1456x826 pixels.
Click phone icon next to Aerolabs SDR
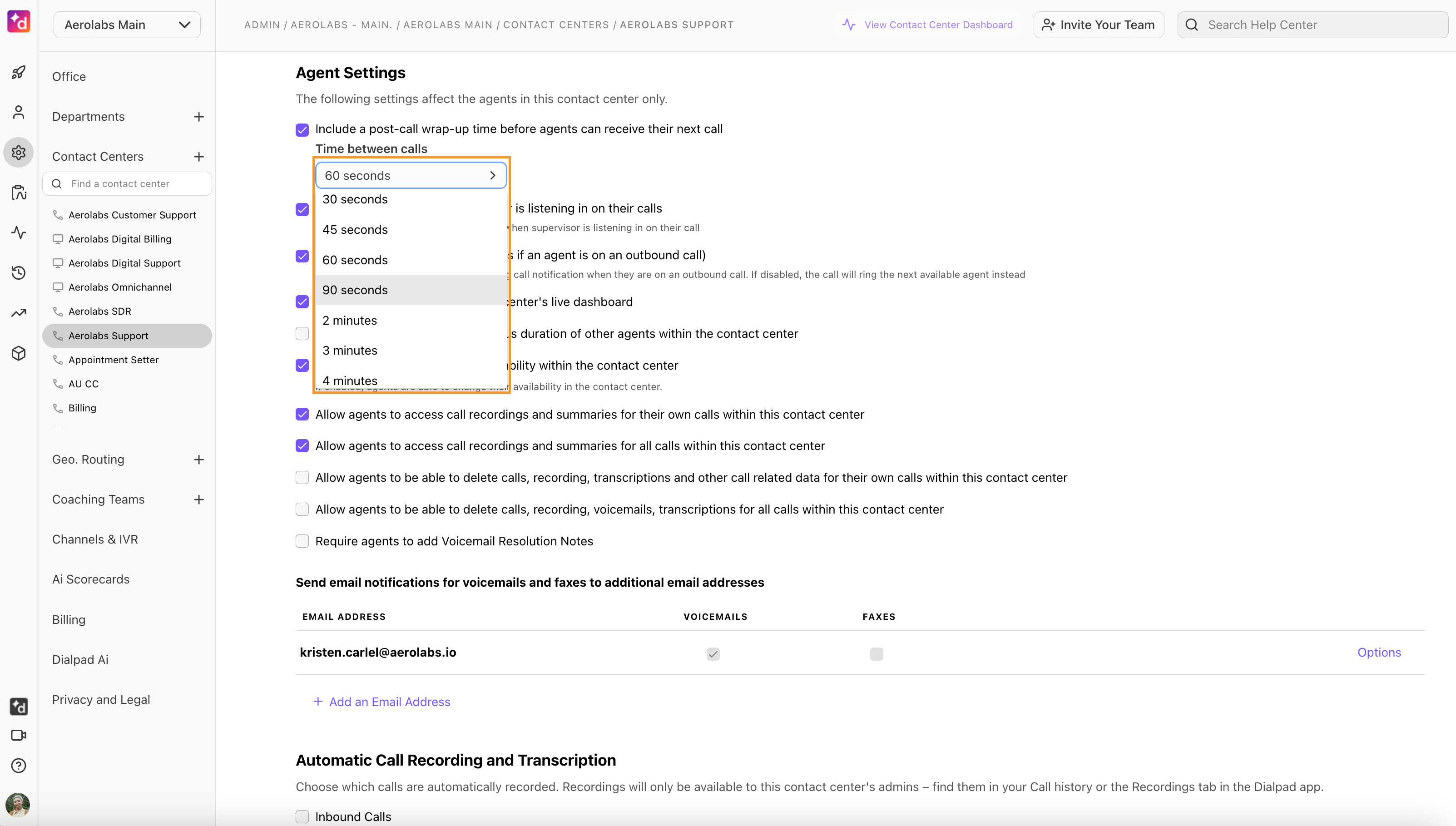[x=58, y=312]
